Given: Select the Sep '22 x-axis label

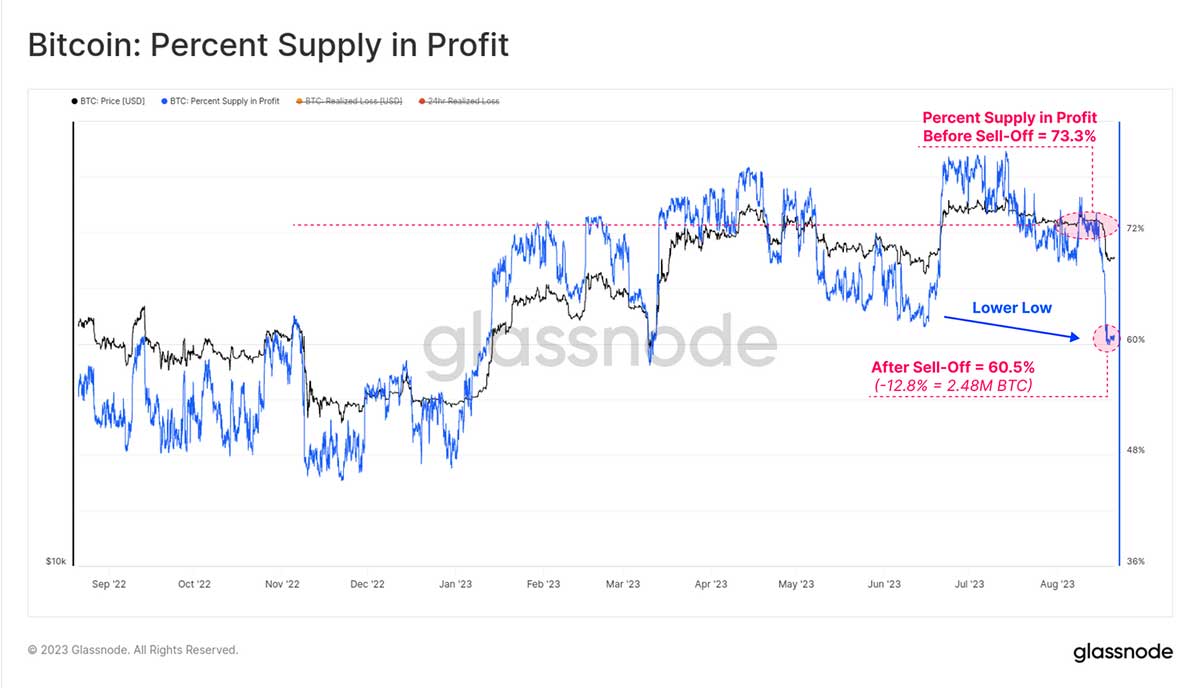Looking at the screenshot, I should [107, 583].
